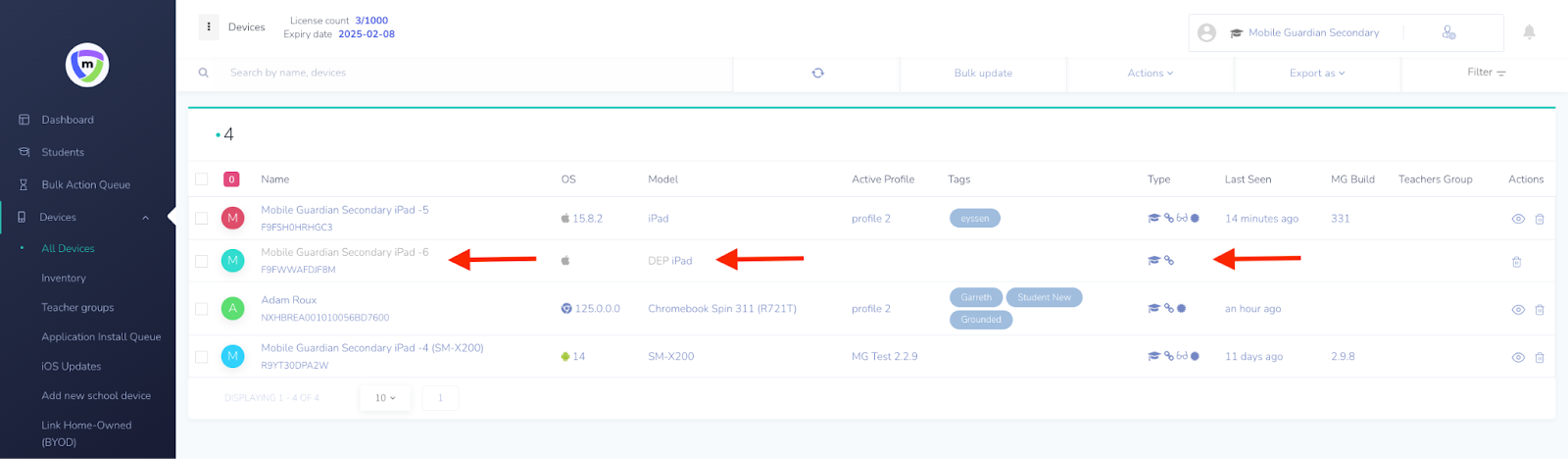The height and width of the screenshot is (459, 1568).
Task: Open Mobile Guardian Secondary iPad -4 (SM-X200) link
Action: (372, 348)
